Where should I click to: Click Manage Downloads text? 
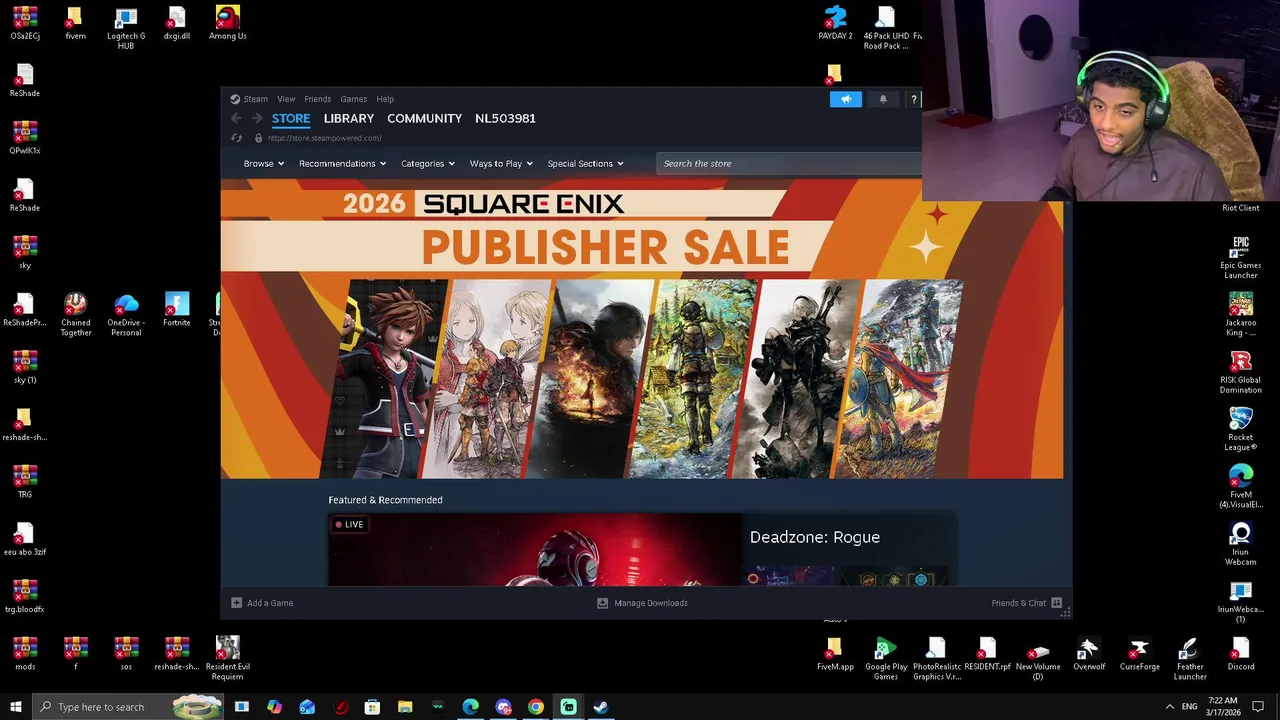(651, 603)
